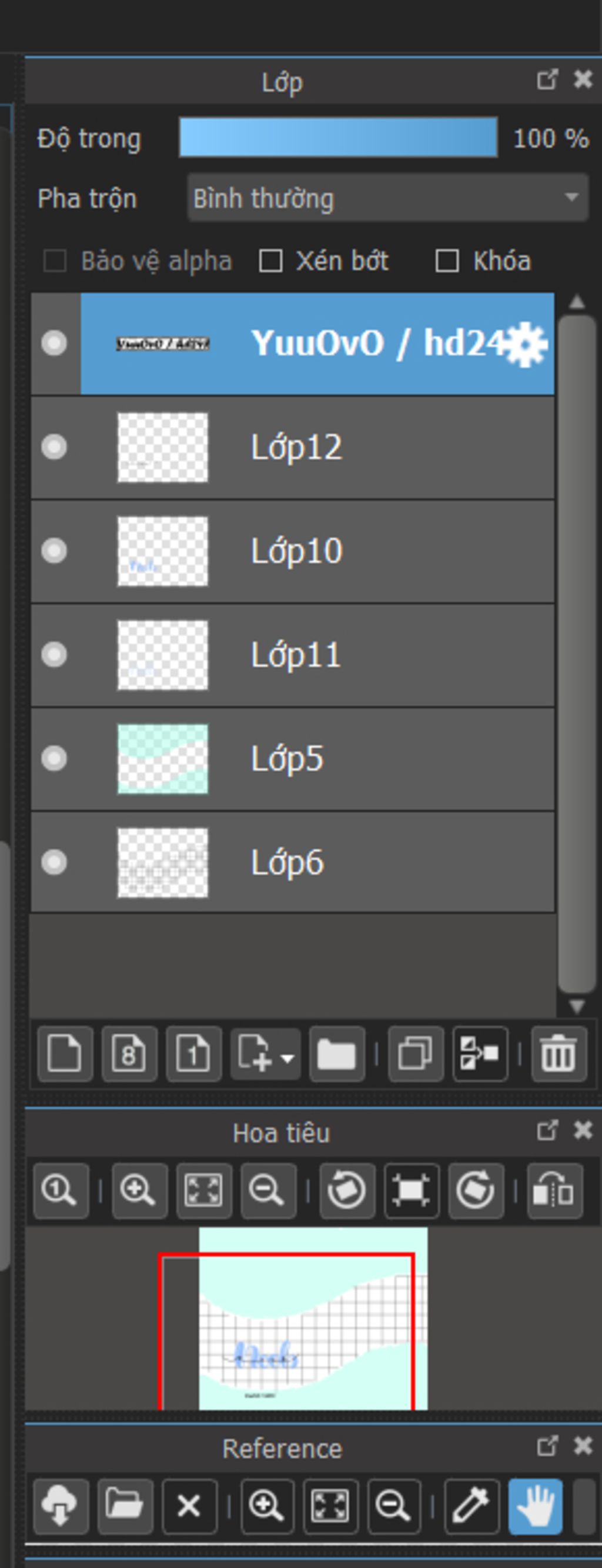Add a new color layer
The height and width of the screenshot is (1568, 602).
pos(65,1053)
